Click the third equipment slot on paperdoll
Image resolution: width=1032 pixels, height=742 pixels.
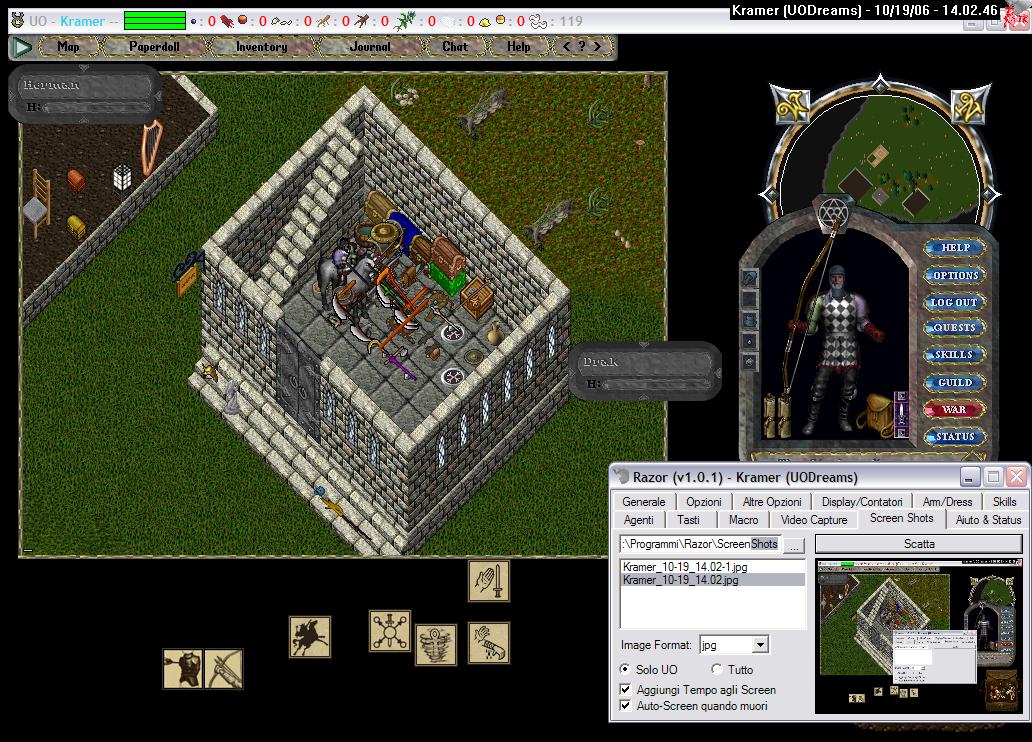coord(749,321)
